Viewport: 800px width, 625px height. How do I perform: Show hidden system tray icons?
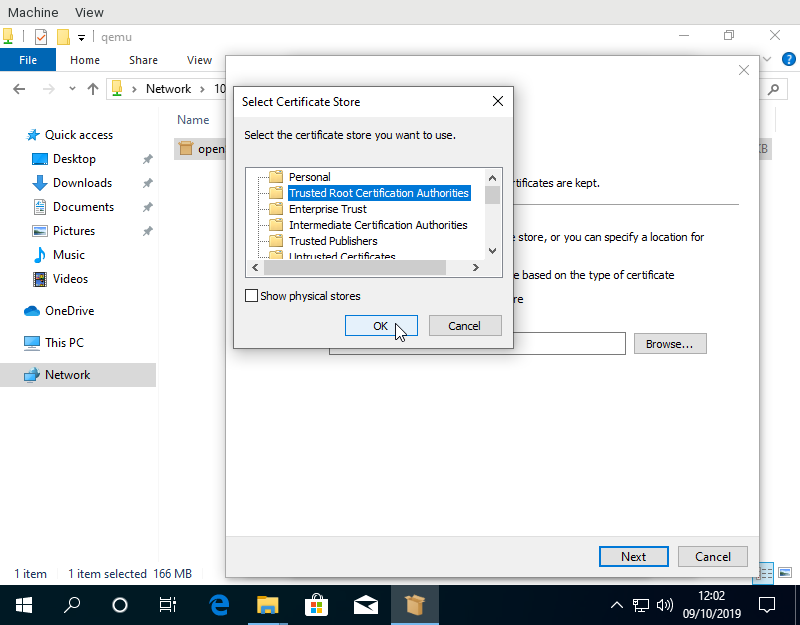616,605
